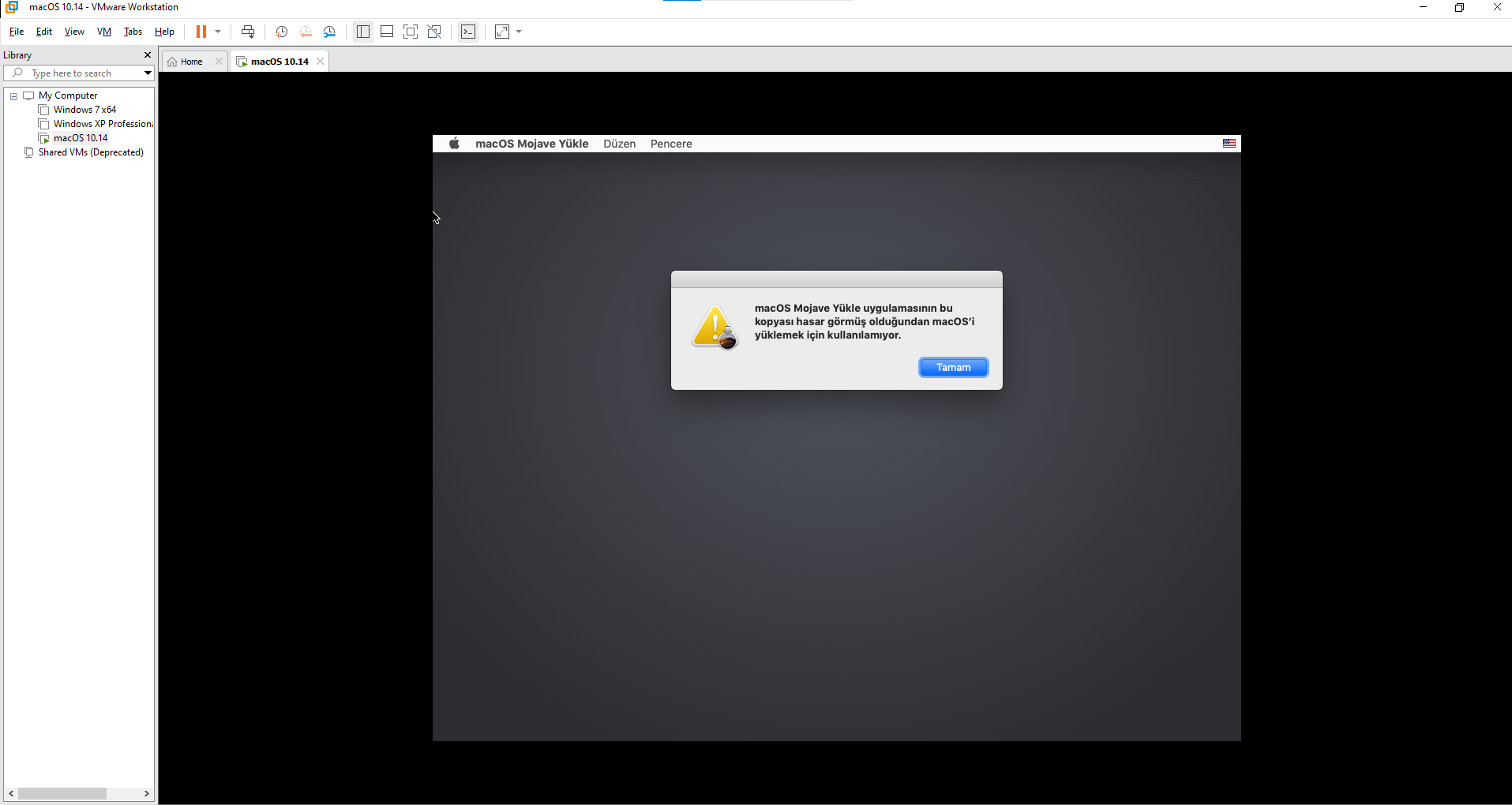Viewport: 1512px width, 805px height.
Task: Open the Edit menu
Action: coord(44,32)
